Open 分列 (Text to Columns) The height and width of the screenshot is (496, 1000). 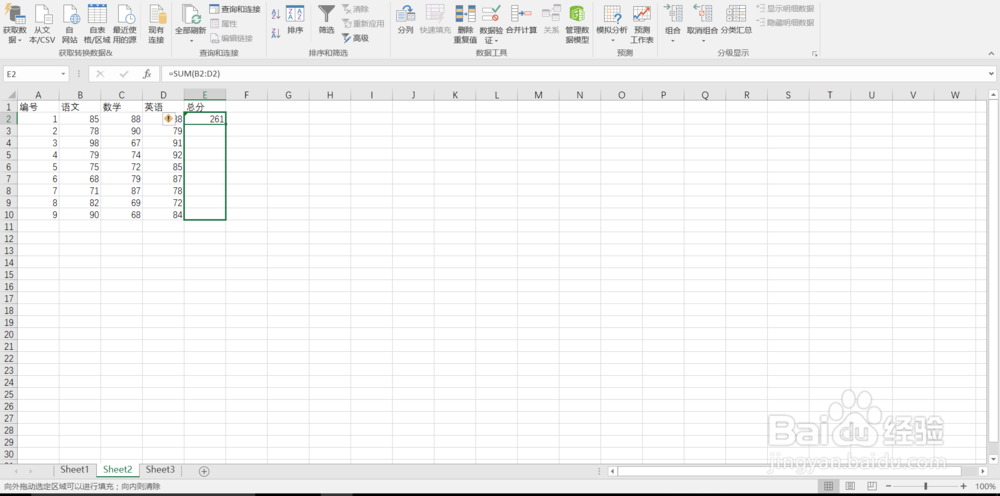point(406,20)
